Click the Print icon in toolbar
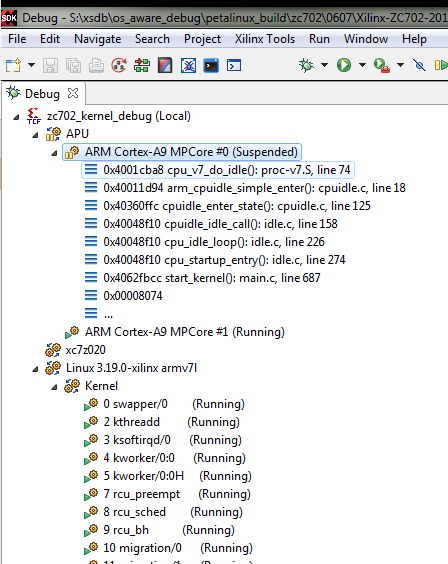This screenshot has width=448, height=564. (x=96, y=65)
